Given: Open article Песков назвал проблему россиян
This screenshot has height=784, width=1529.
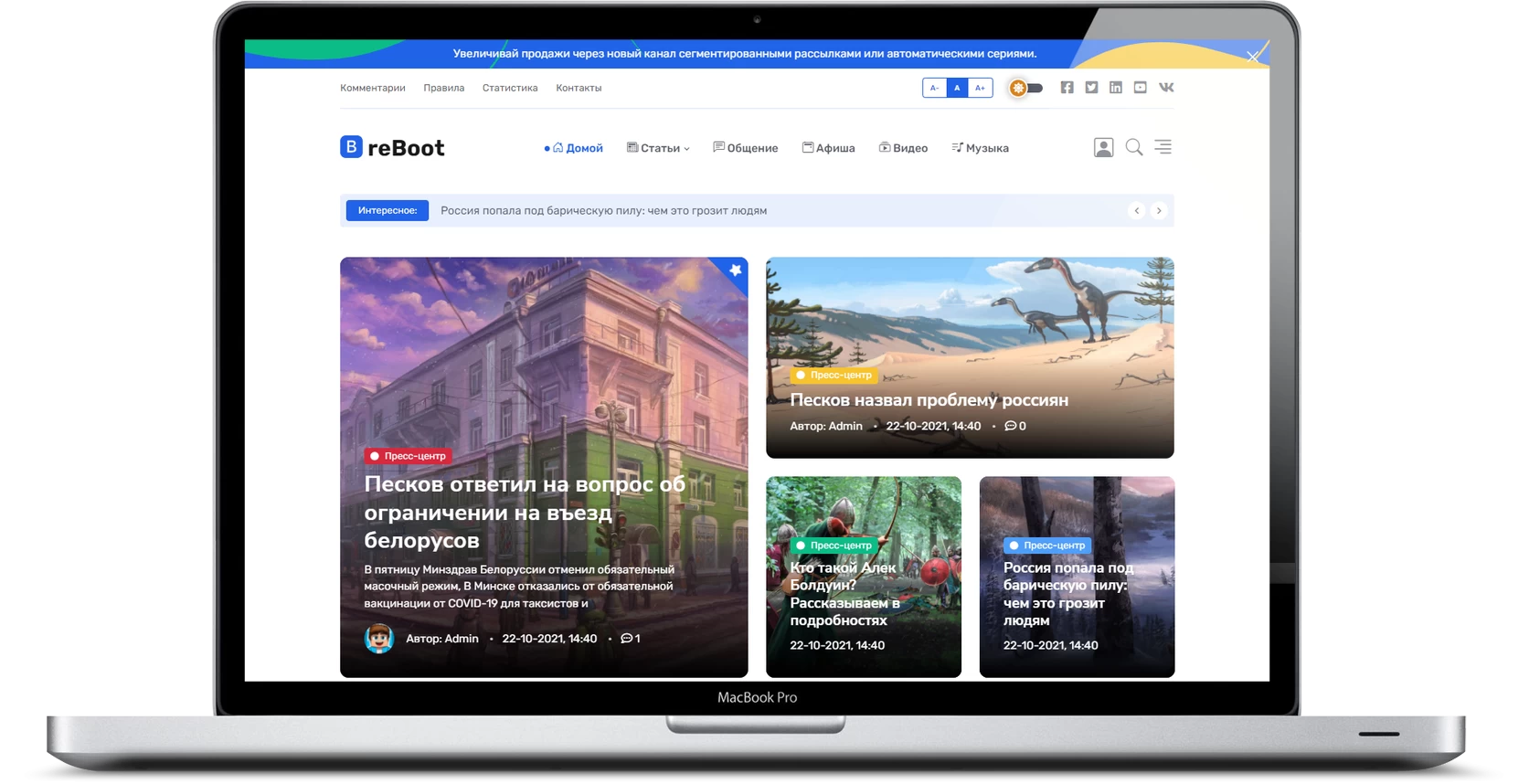Looking at the screenshot, I should tap(929, 400).
